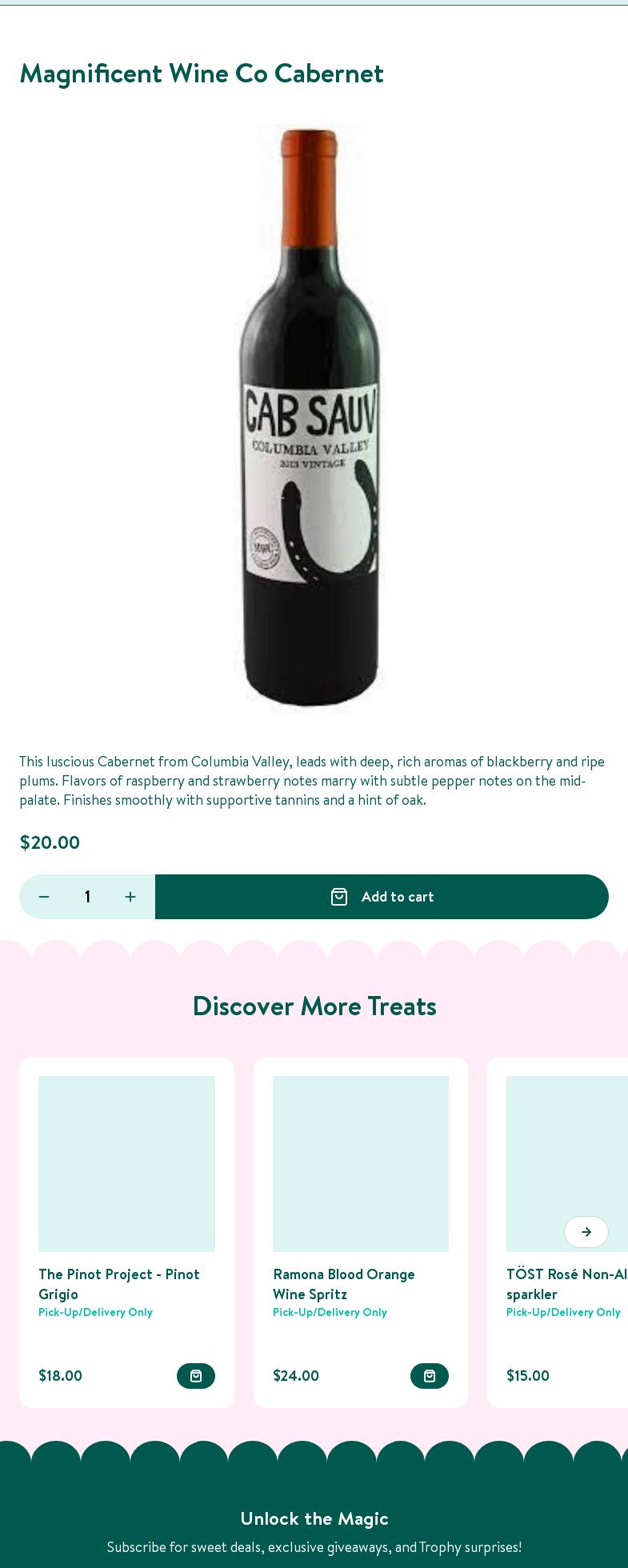Increase quantity with the plus icon

tap(130, 897)
